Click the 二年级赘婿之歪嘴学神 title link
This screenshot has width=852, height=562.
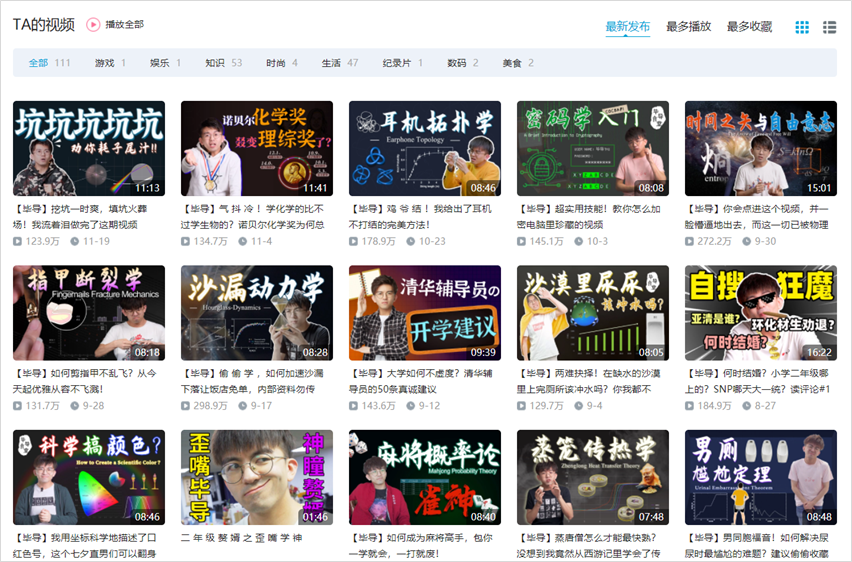click(x=240, y=538)
